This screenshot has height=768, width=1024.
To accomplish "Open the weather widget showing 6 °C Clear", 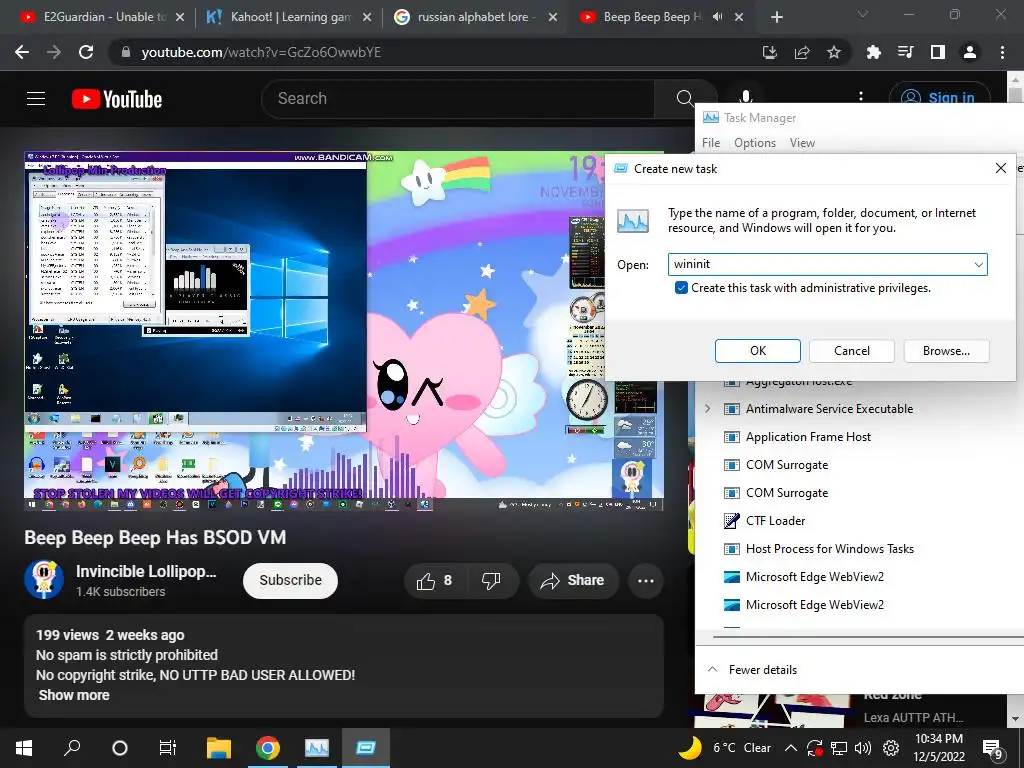I will click(x=725, y=748).
